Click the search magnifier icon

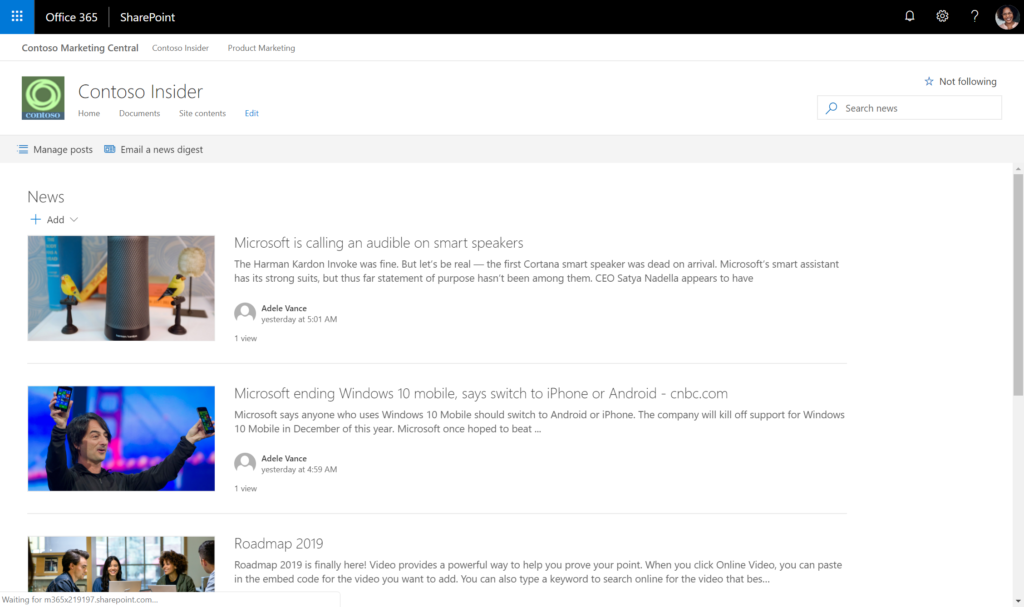tap(831, 108)
